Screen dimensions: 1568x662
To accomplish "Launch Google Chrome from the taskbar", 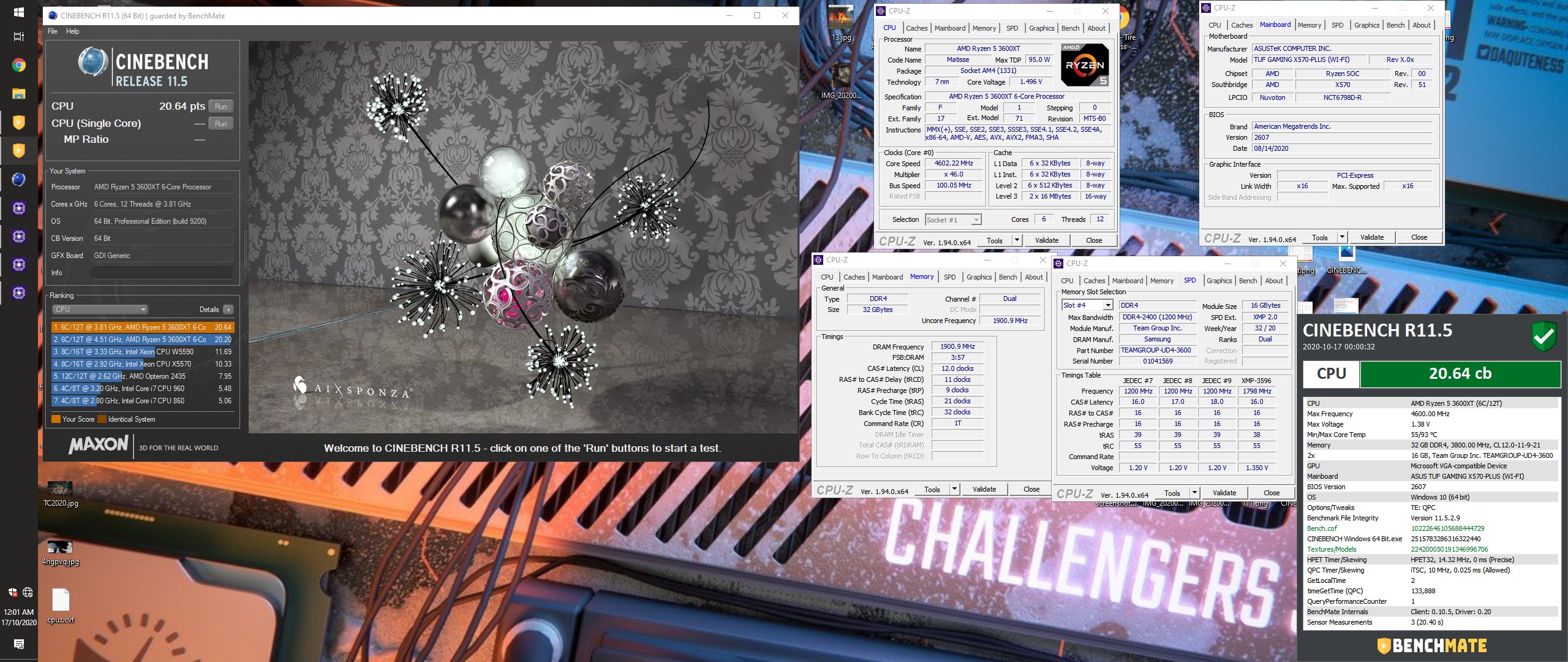I will [18, 65].
